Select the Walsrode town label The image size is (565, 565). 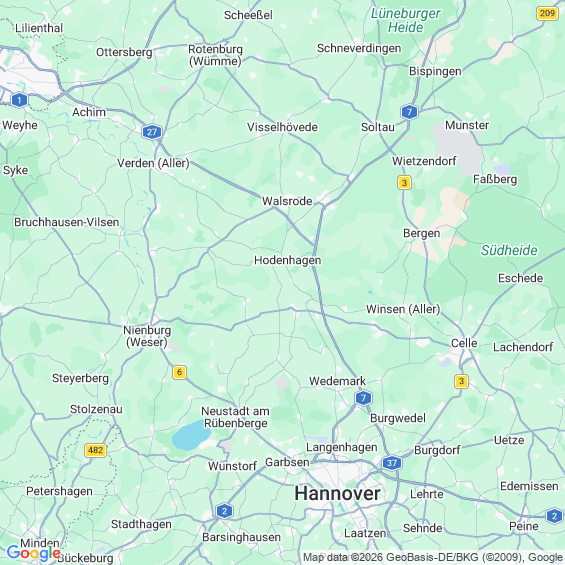click(287, 201)
